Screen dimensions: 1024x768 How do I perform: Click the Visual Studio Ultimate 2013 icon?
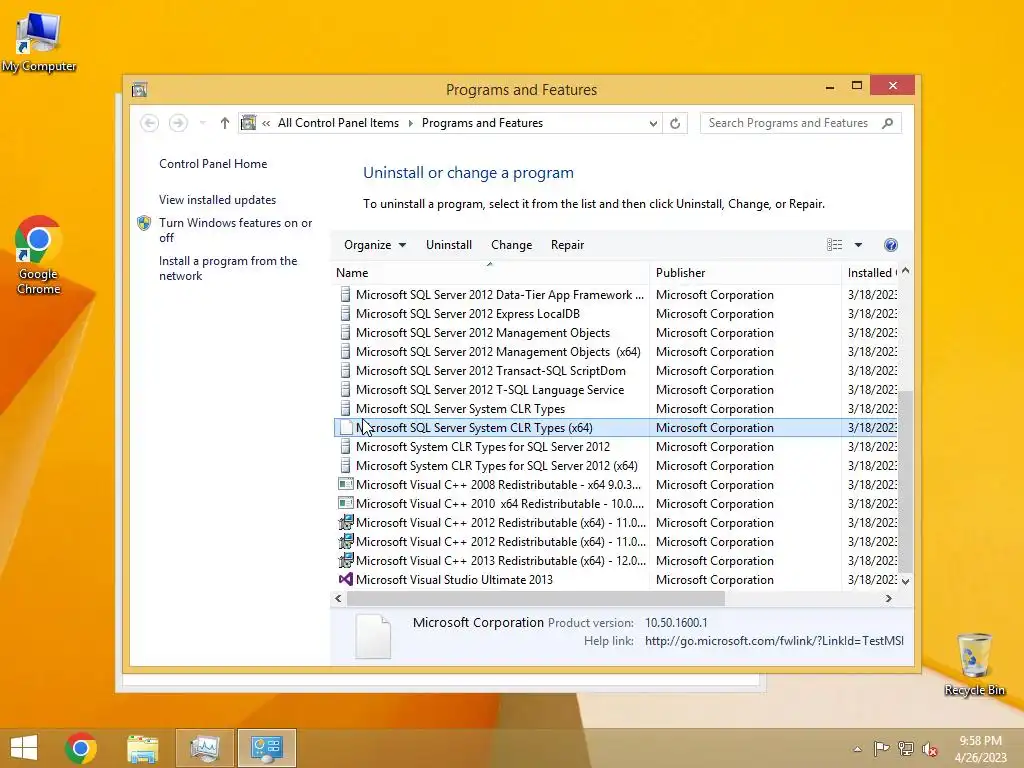pyautogui.click(x=345, y=579)
